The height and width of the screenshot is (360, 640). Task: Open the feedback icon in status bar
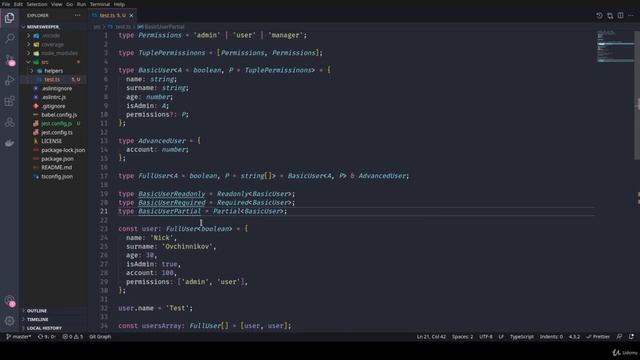[620, 337]
